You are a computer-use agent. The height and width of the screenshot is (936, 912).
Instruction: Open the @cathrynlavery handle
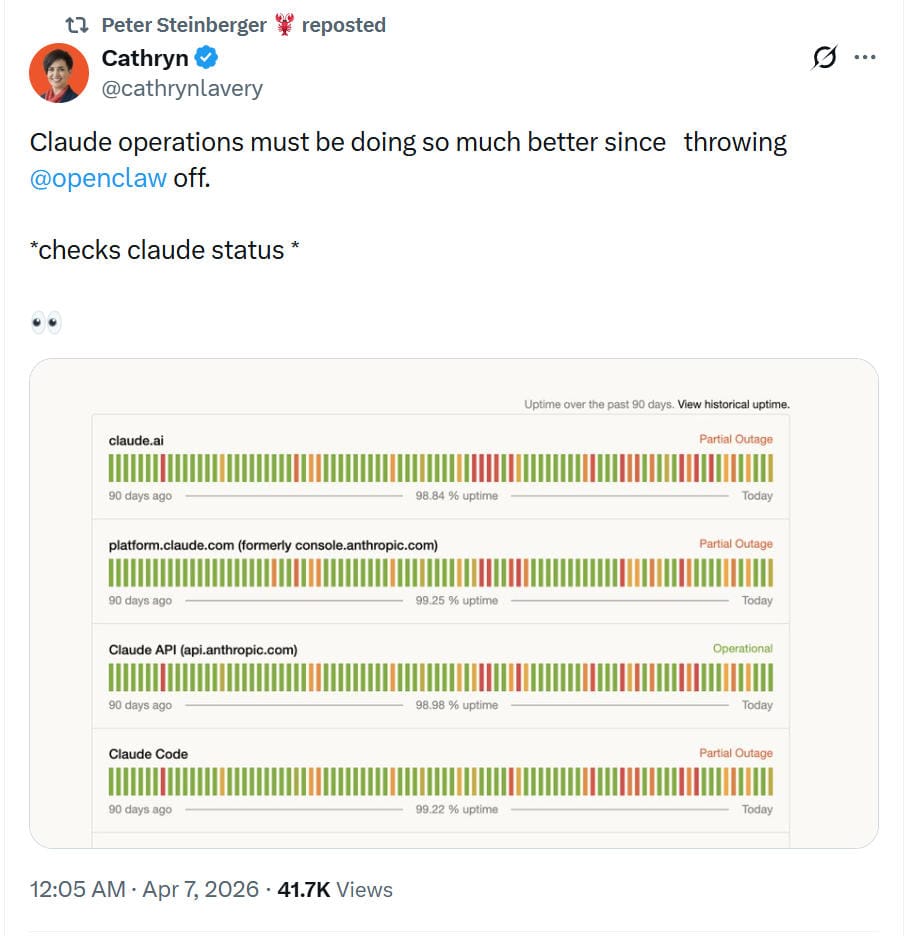click(182, 88)
